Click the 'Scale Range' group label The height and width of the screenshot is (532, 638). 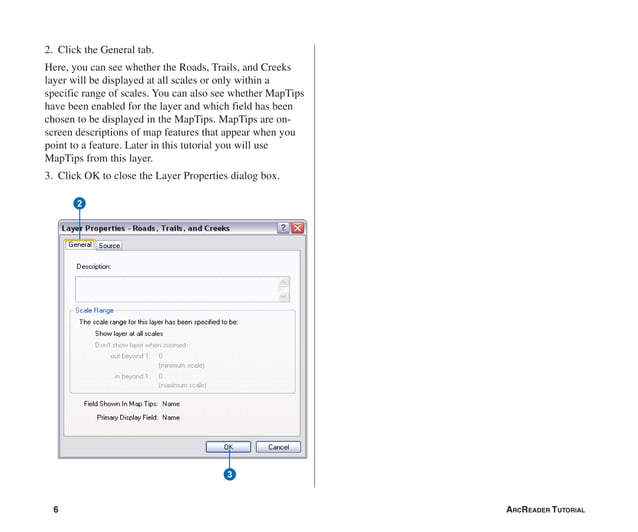94,310
